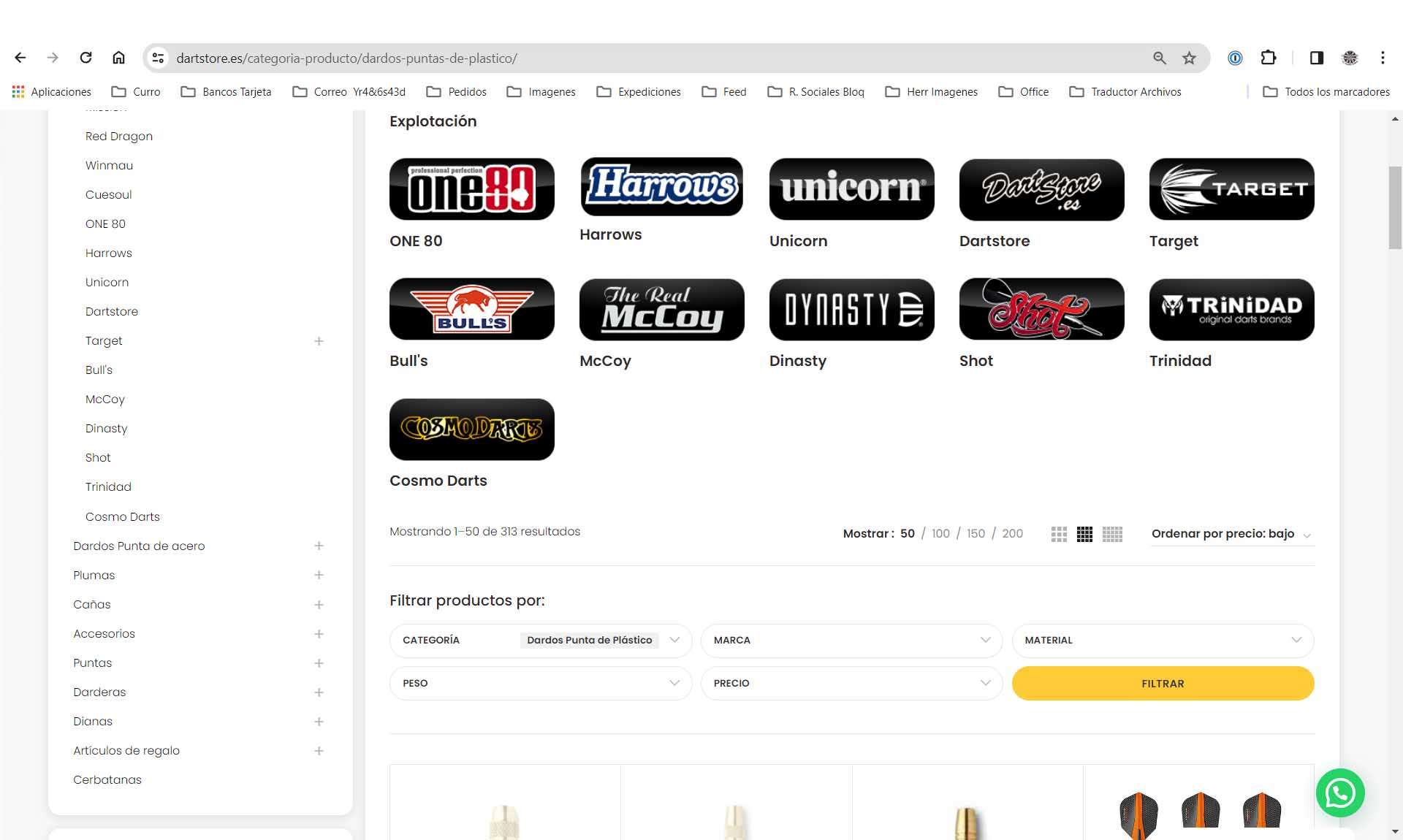The height and width of the screenshot is (840, 1403).
Task: Open the password manager extension icon
Action: click(x=1235, y=58)
